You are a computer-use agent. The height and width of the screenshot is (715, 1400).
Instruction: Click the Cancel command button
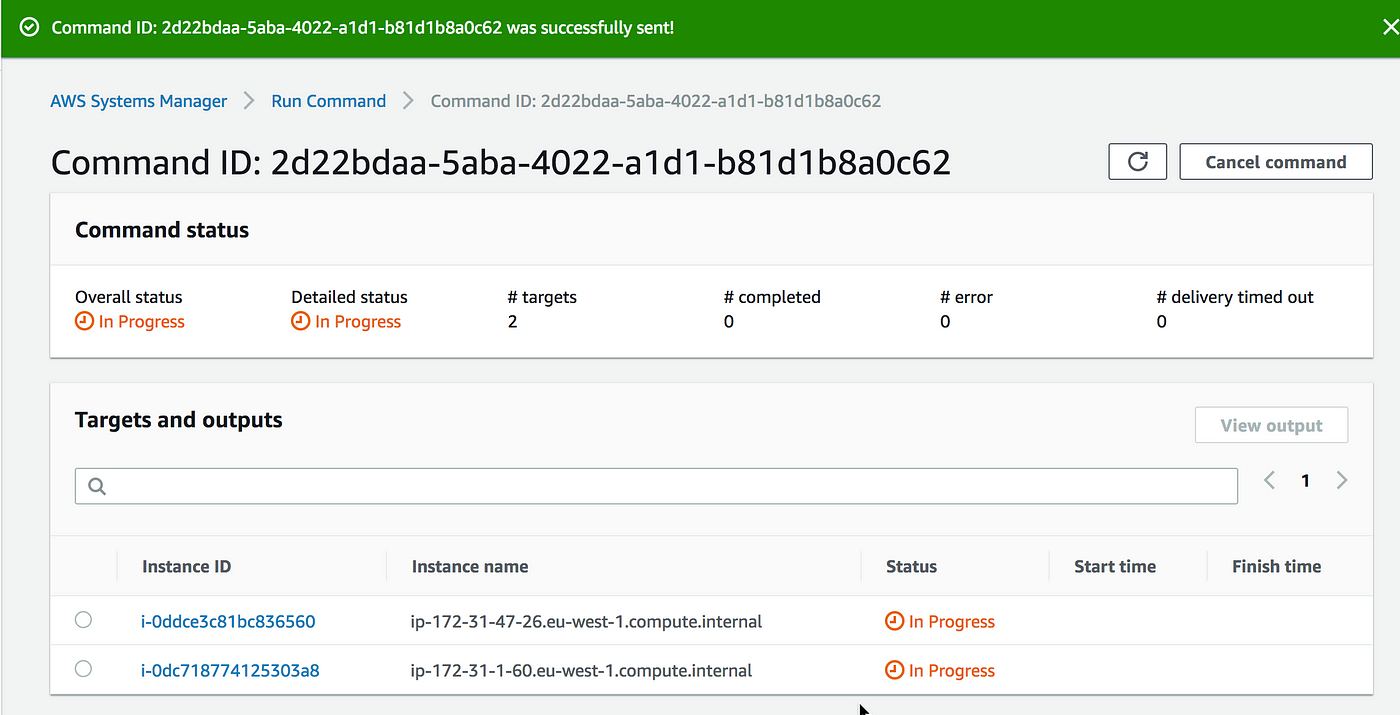[x=1276, y=162]
